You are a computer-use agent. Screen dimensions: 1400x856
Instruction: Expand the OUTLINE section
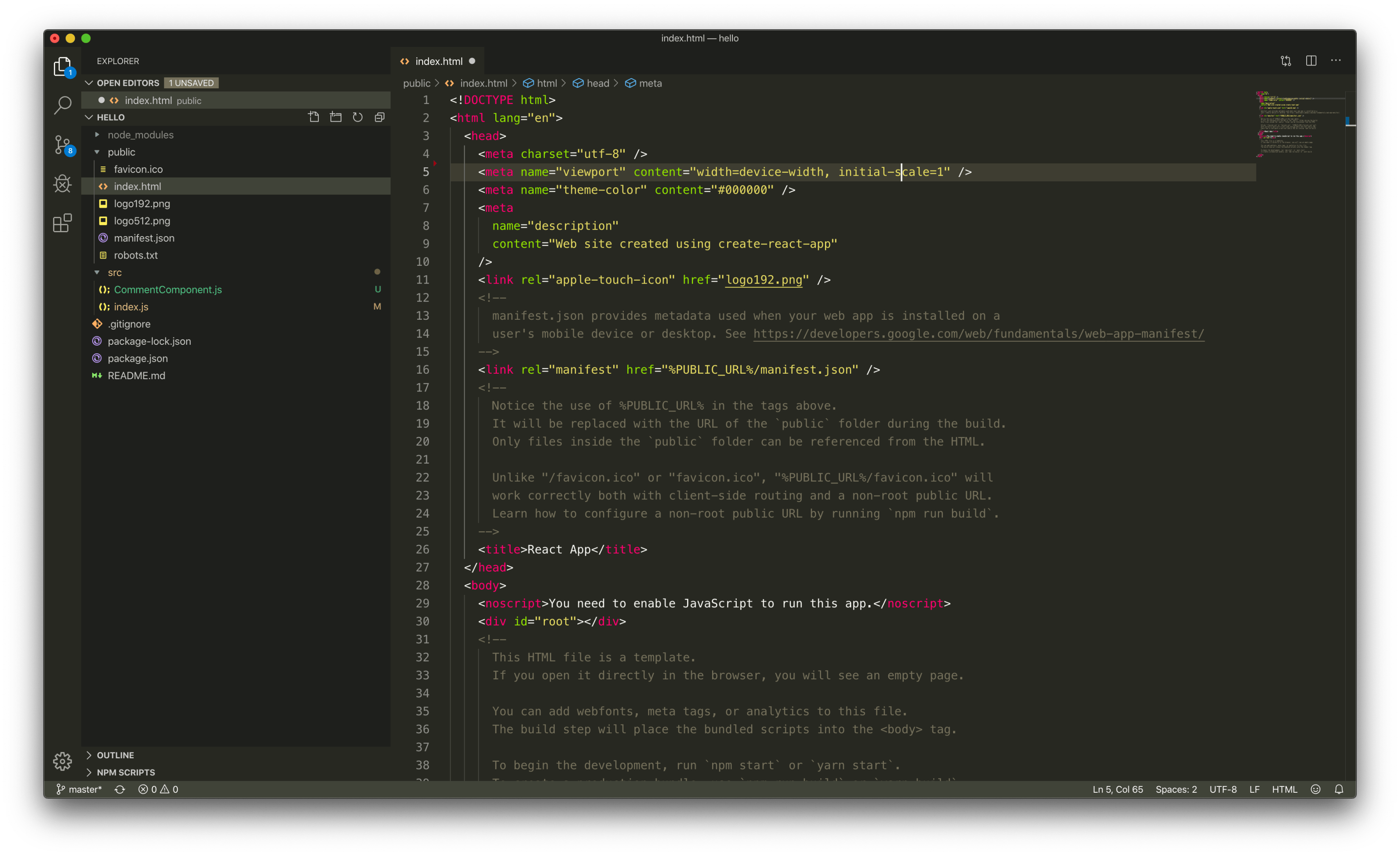(x=116, y=755)
